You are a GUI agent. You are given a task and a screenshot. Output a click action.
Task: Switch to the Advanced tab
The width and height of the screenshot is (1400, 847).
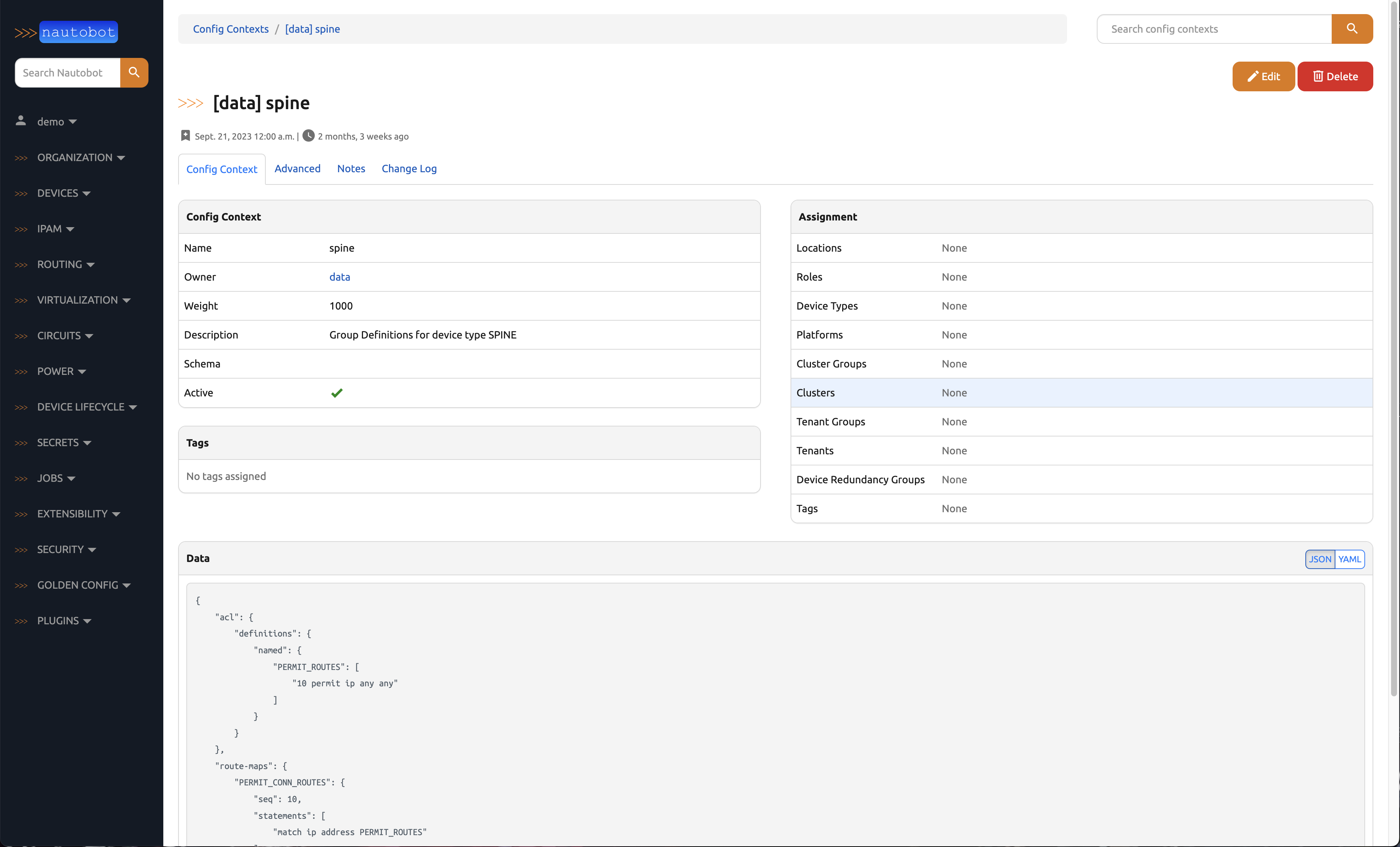[297, 169]
